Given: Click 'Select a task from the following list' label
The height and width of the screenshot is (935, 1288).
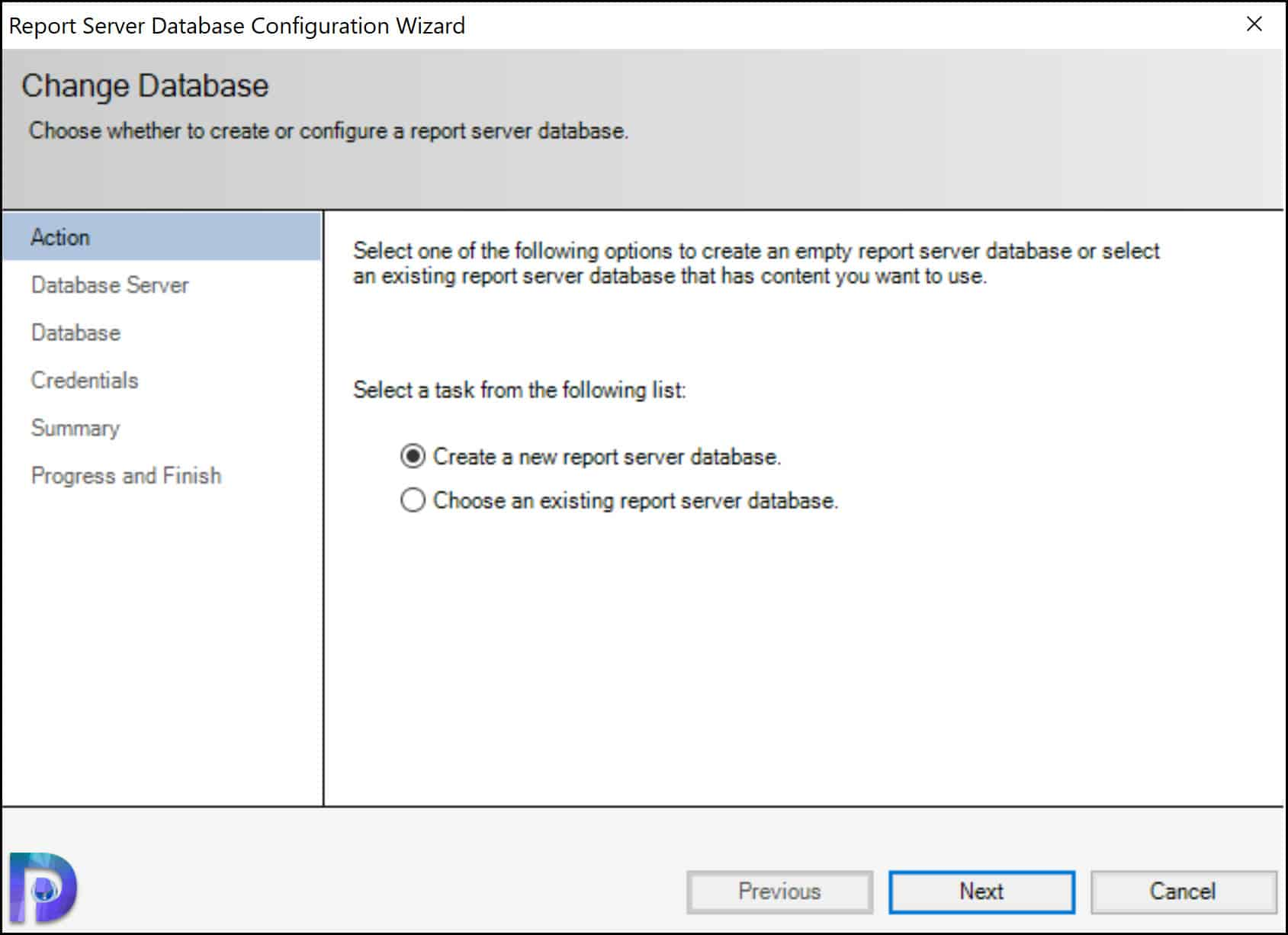Looking at the screenshot, I should click(519, 390).
